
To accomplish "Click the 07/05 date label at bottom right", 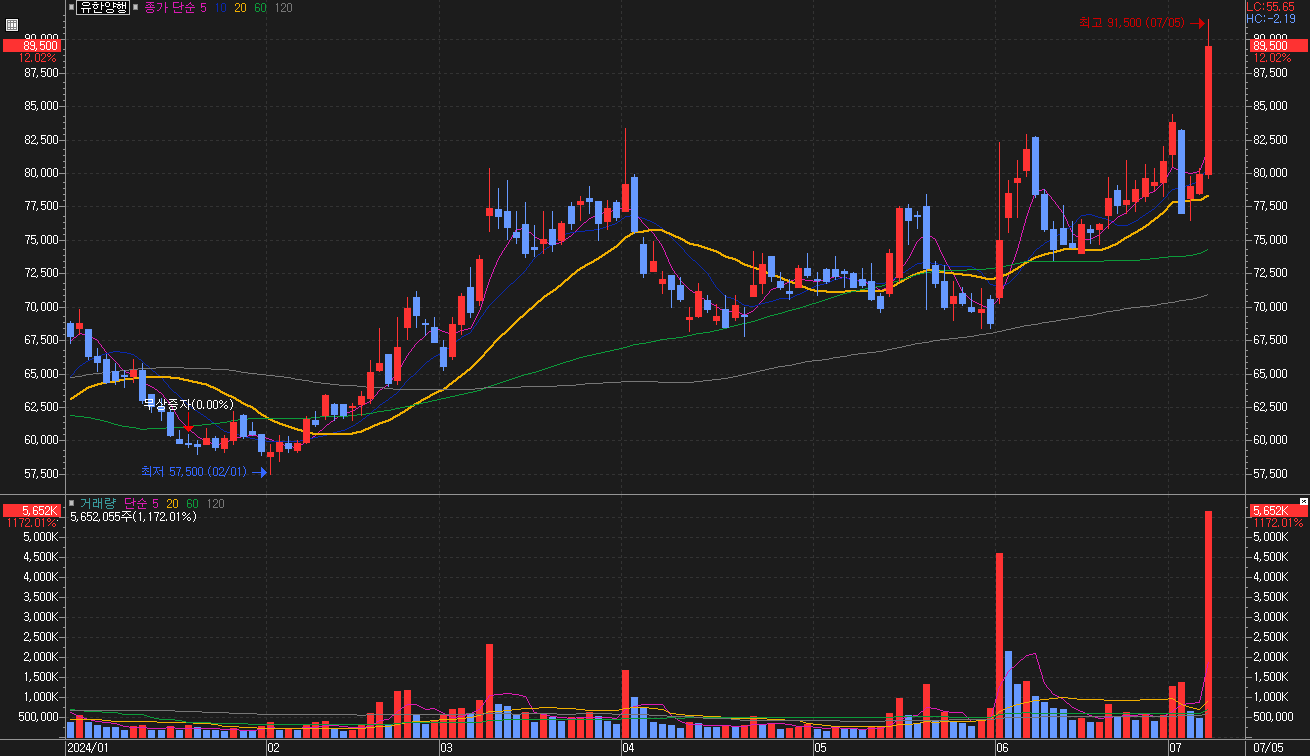I will click(1268, 747).
